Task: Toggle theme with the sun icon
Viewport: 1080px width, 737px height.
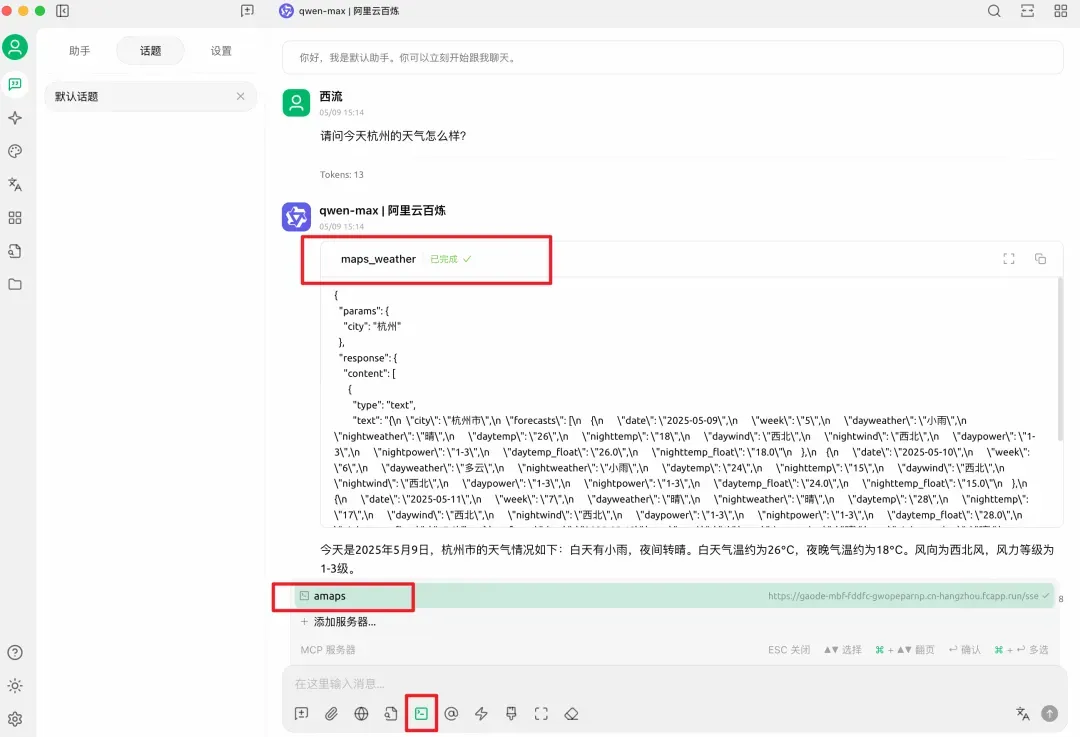Action: (x=14, y=685)
